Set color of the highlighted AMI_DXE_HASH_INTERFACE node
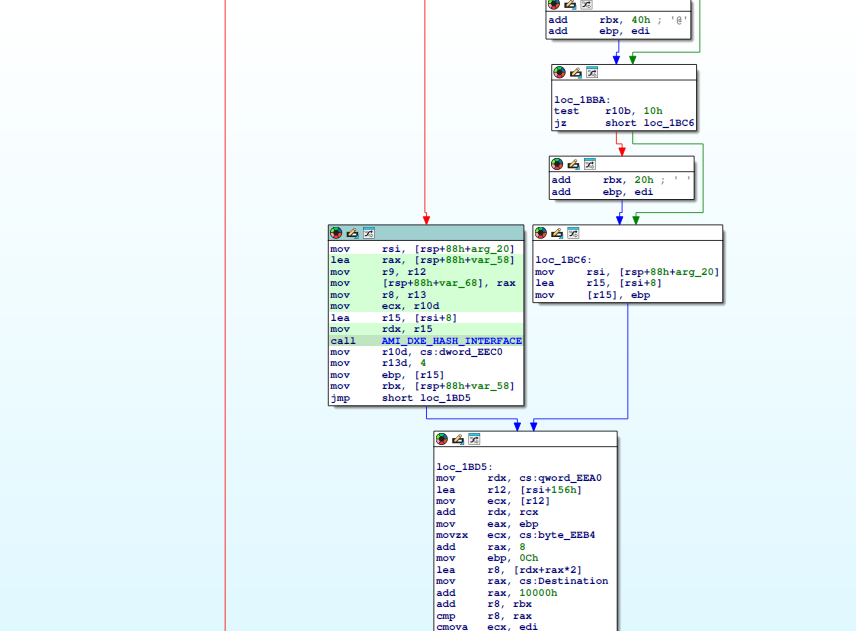 [336, 233]
